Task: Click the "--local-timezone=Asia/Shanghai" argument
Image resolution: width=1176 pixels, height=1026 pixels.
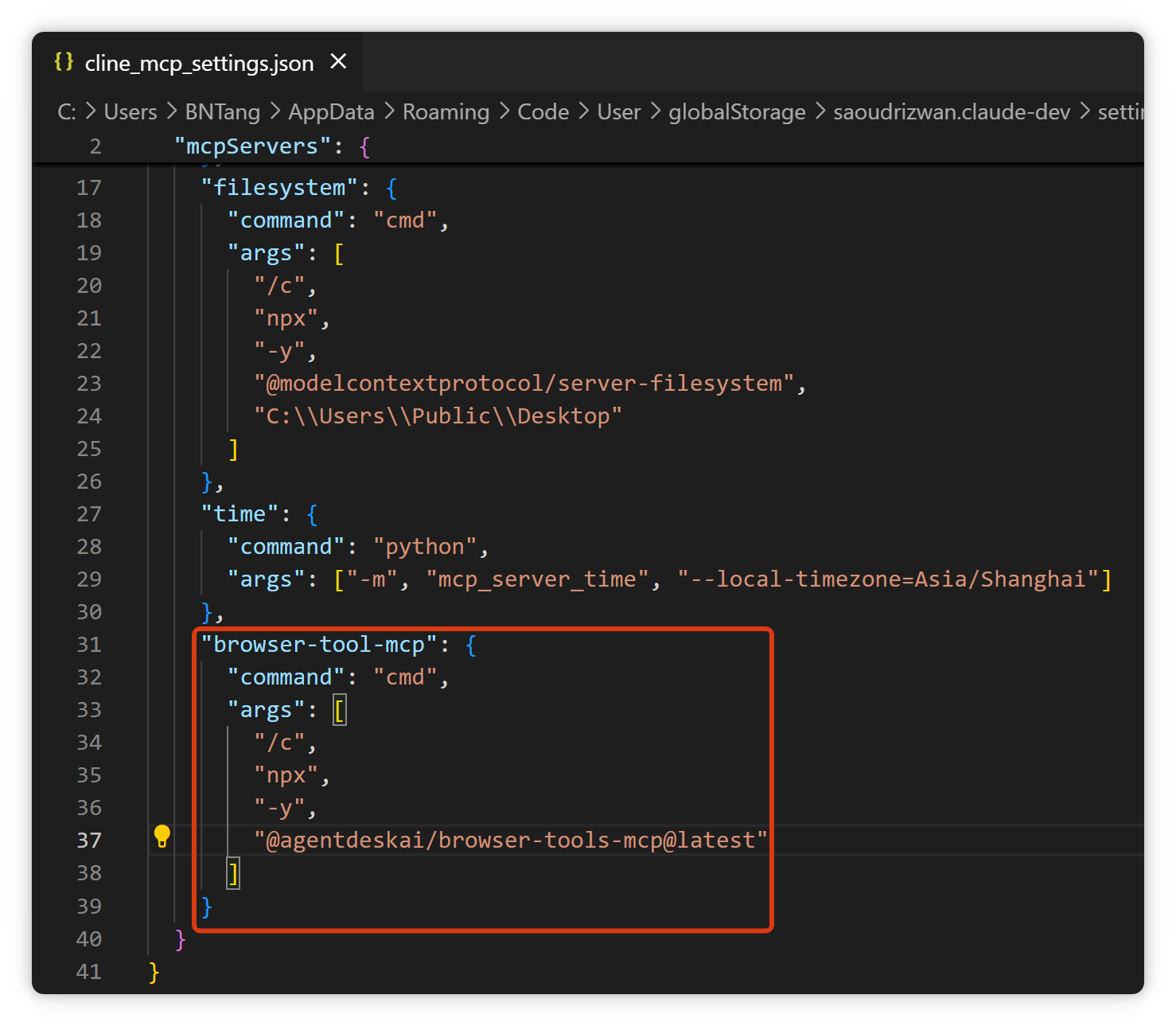Action: [x=888, y=579]
